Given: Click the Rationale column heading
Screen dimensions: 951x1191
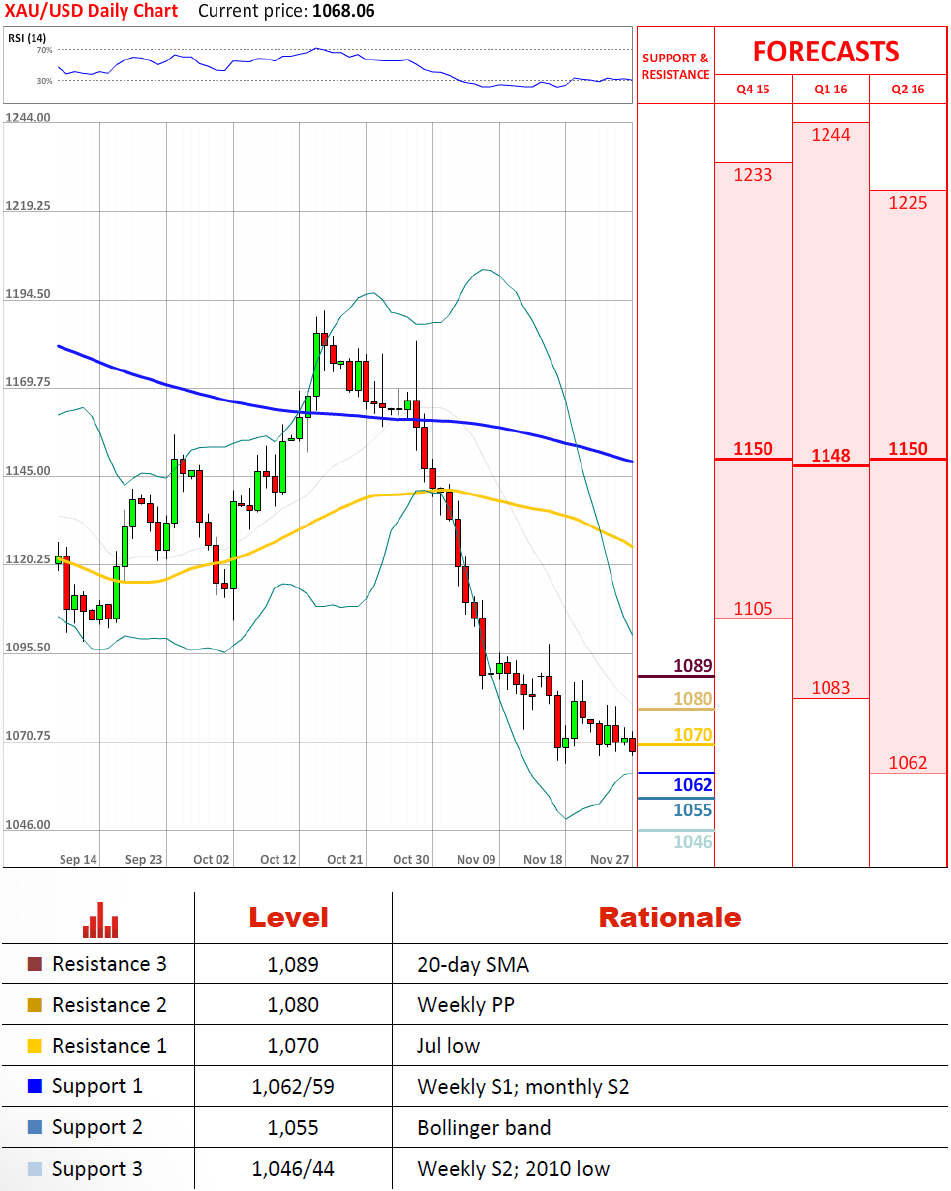Looking at the screenshot, I should tap(669, 917).
